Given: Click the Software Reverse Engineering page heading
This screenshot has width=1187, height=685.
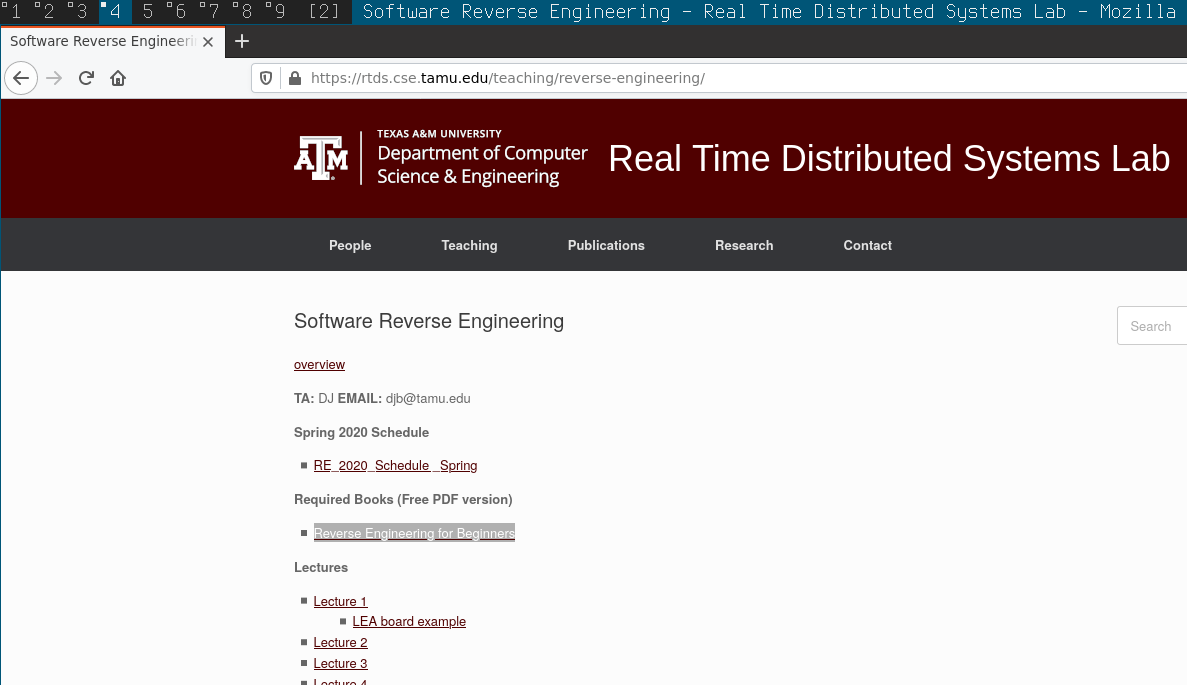Looking at the screenshot, I should coord(428,322).
